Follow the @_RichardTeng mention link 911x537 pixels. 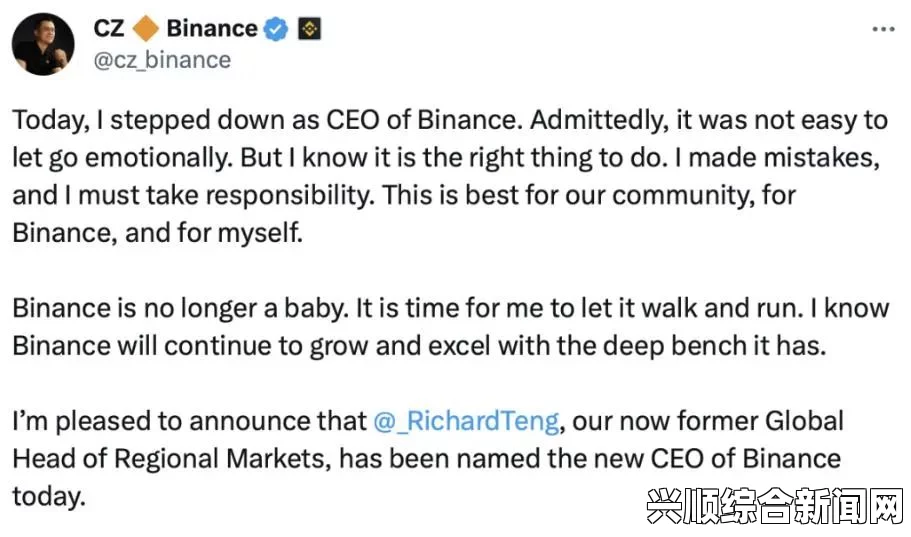coord(466,421)
